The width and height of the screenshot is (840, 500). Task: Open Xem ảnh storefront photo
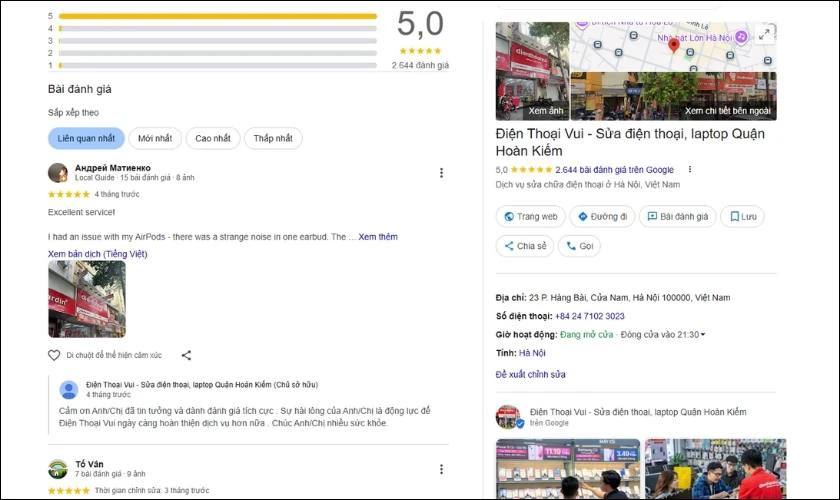point(532,71)
